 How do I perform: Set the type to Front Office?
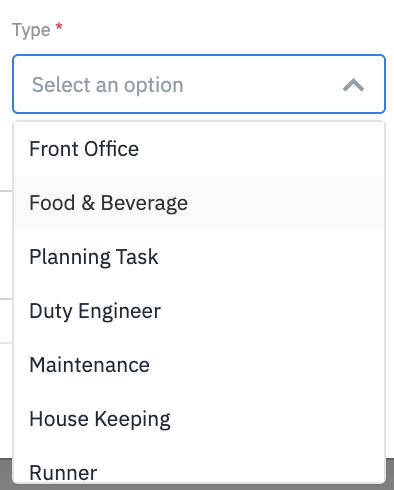199,149
